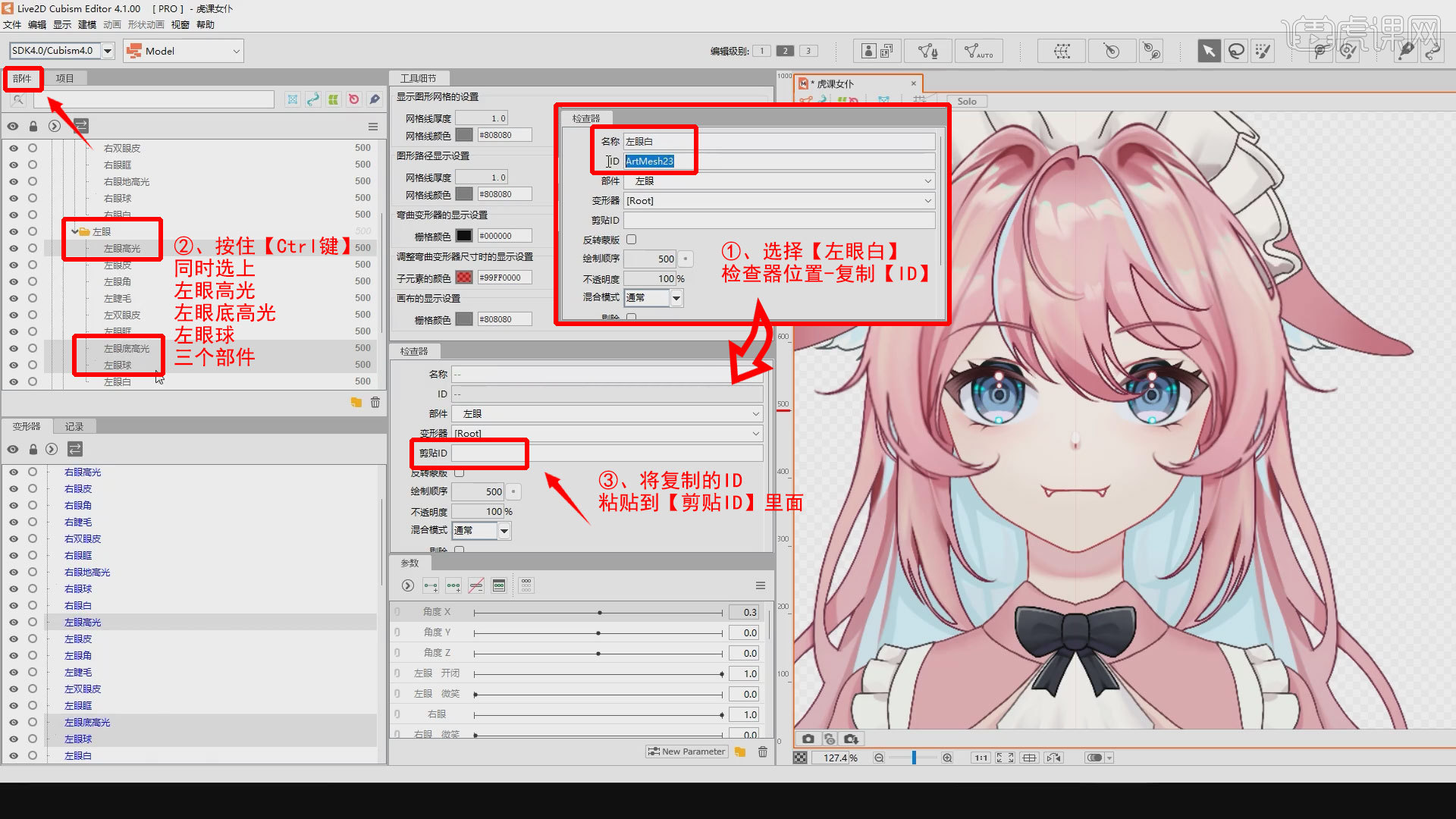Click the art mesh filter icon in parts panel
Image resolution: width=1456 pixels, height=819 pixels.
tap(293, 99)
